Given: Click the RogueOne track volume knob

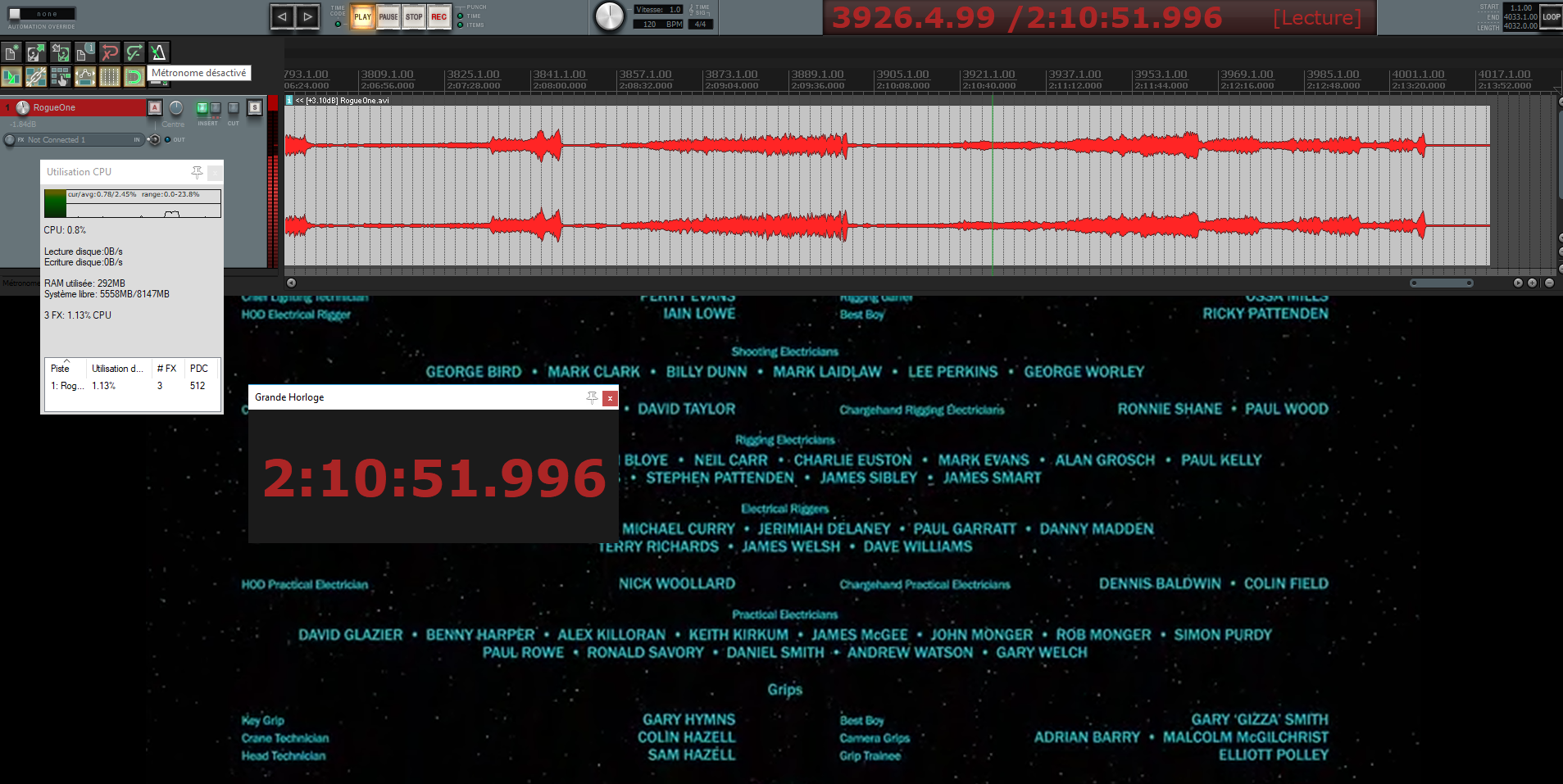Looking at the screenshot, I should tap(23, 107).
